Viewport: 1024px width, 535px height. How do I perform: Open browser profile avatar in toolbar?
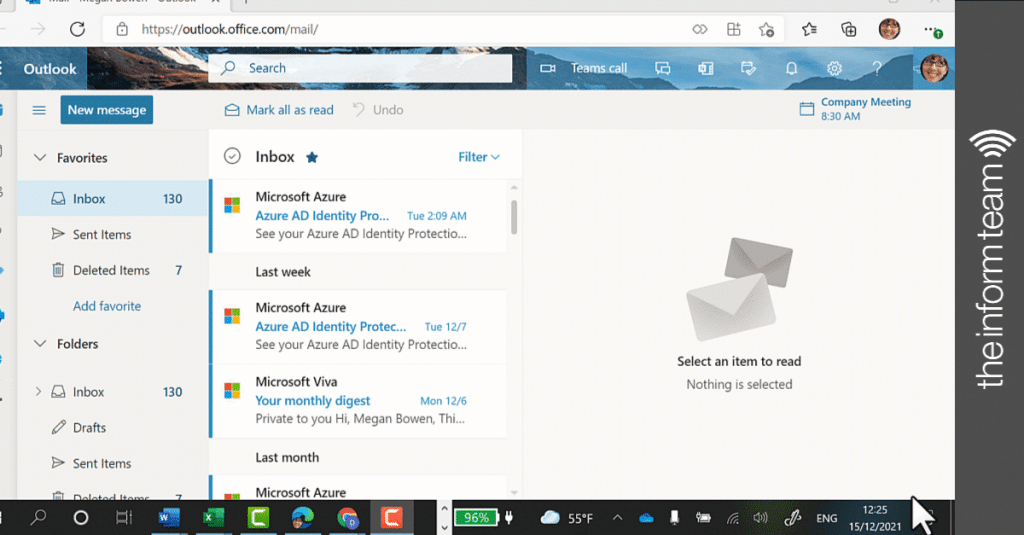coord(889,29)
